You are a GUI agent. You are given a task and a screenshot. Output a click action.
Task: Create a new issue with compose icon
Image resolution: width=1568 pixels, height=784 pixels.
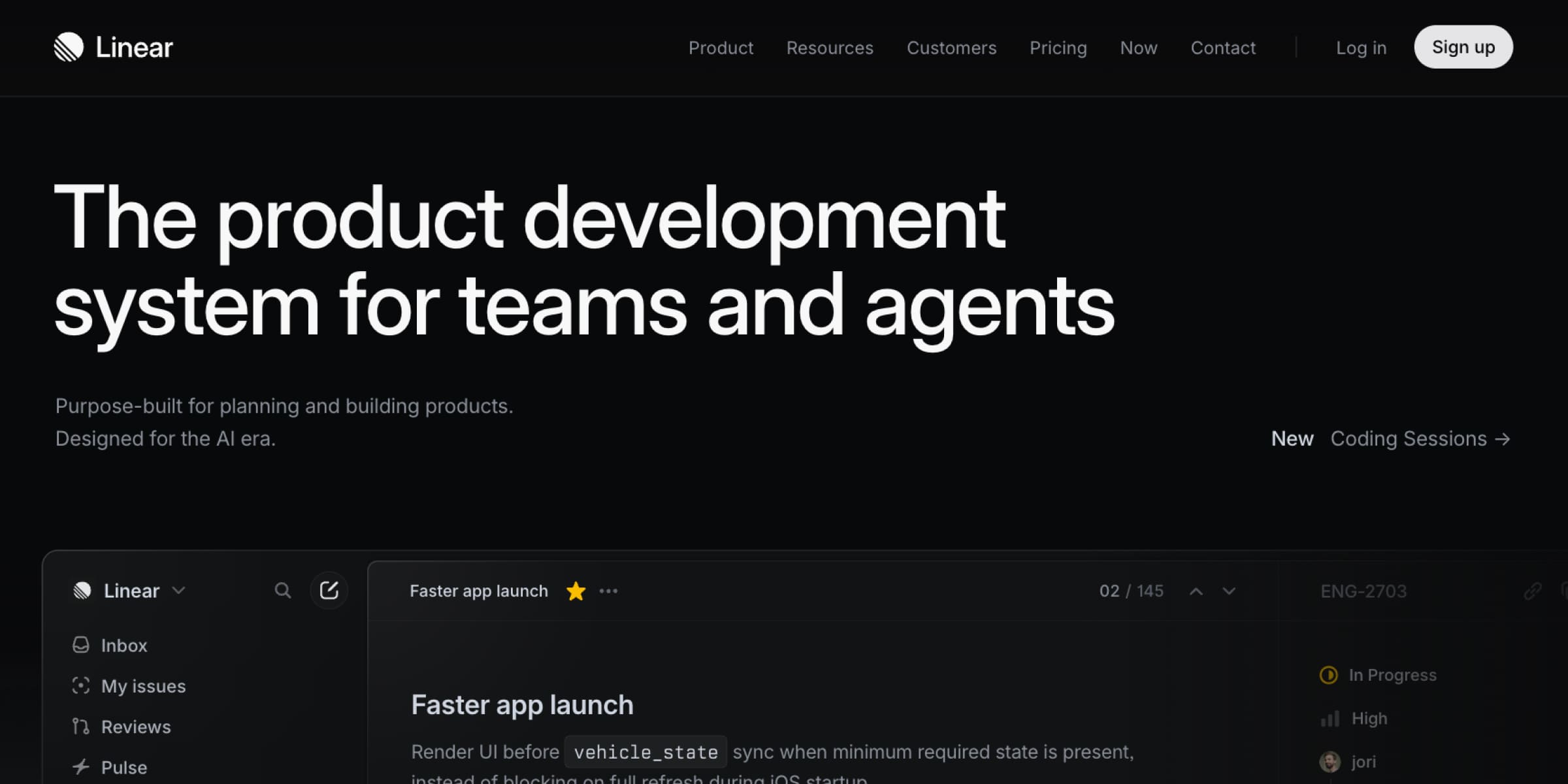pyautogui.click(x=329, y=591)
